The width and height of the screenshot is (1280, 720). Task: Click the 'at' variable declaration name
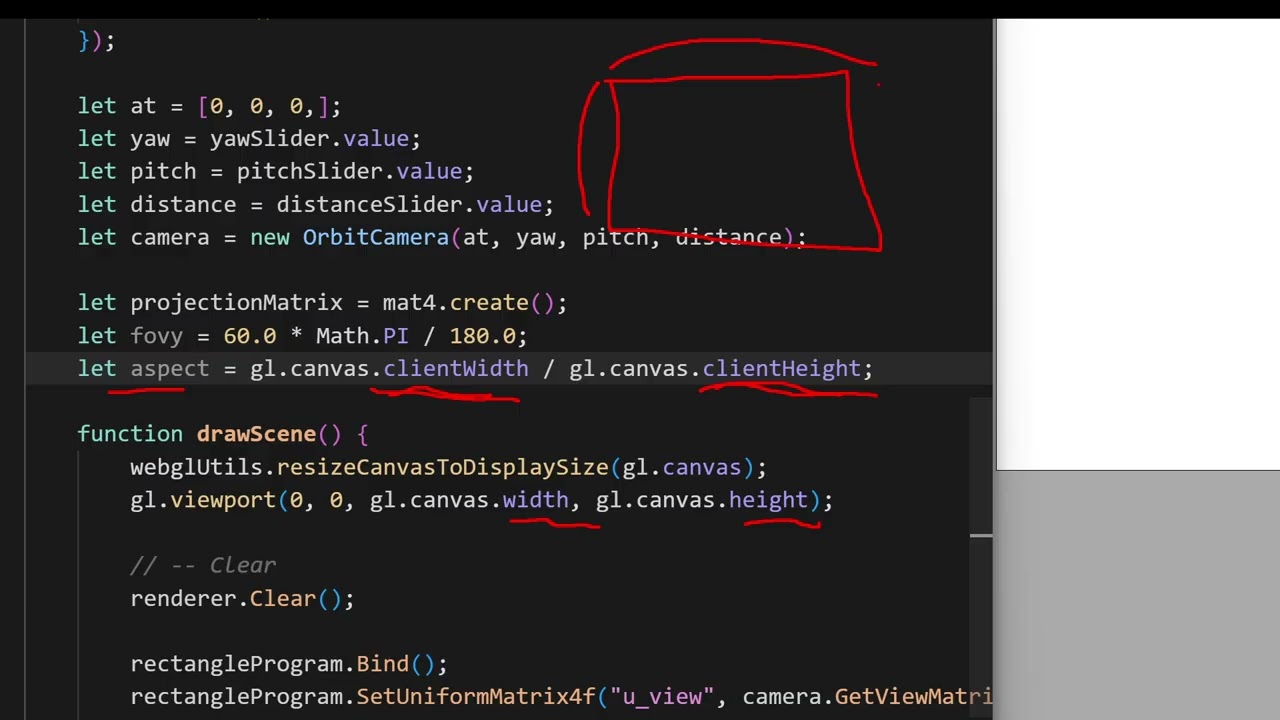pyautogui.click(x=143, y=106)
